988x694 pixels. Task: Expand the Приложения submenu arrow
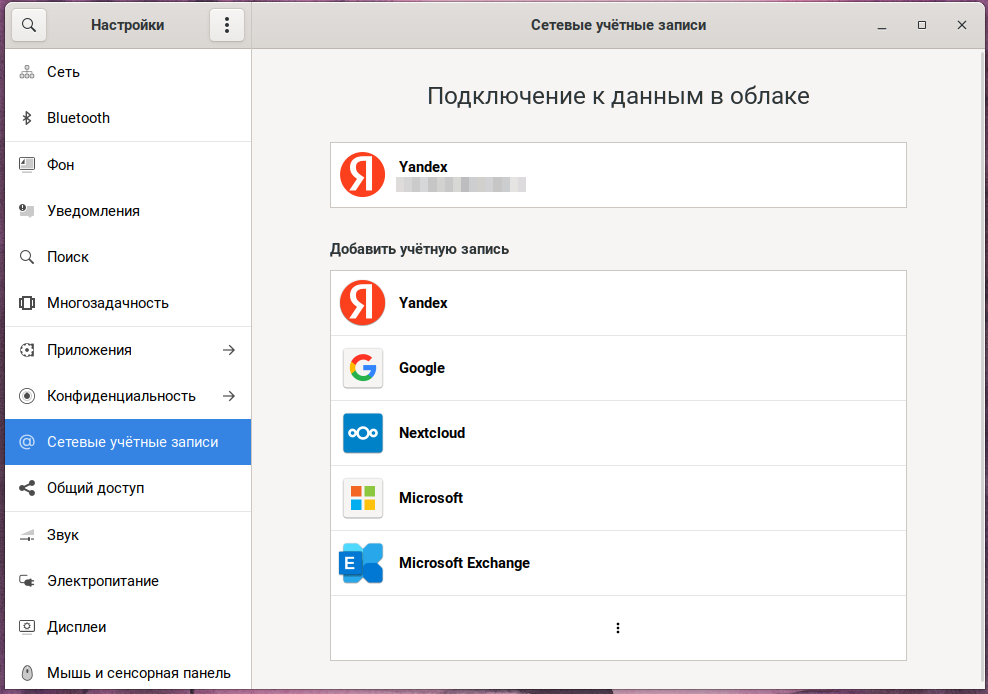pos(229,350)
